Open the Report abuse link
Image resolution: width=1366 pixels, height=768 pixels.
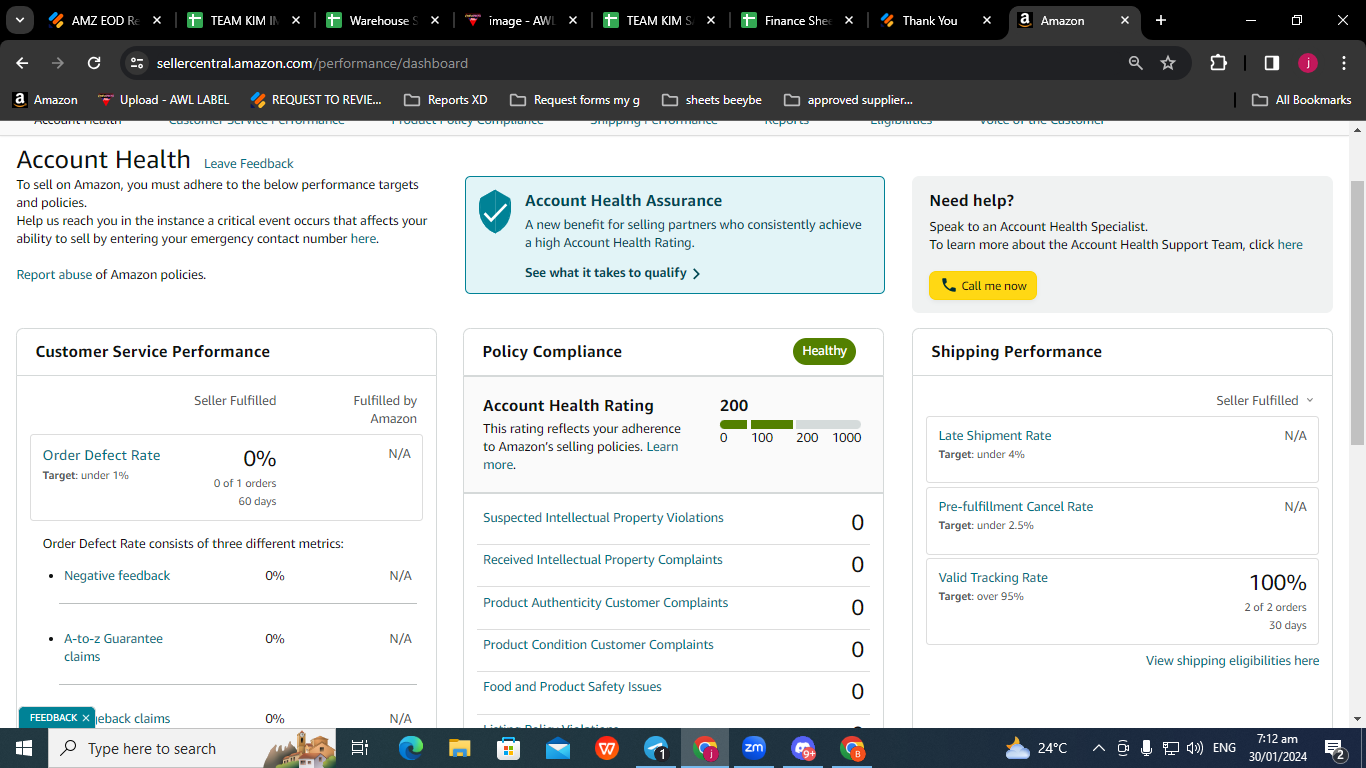[x=54, y=274]
